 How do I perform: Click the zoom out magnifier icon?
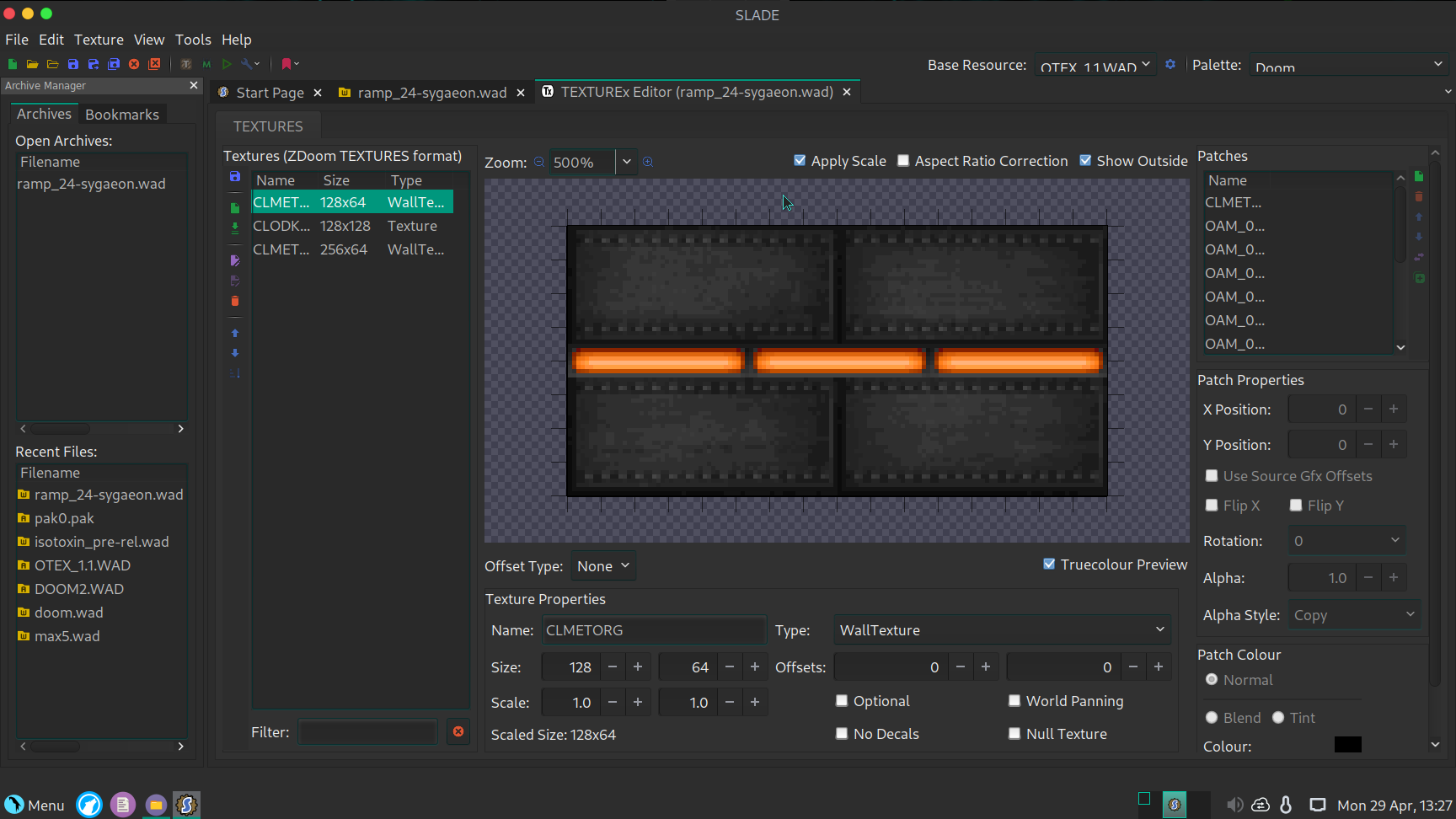click(539, 162)
